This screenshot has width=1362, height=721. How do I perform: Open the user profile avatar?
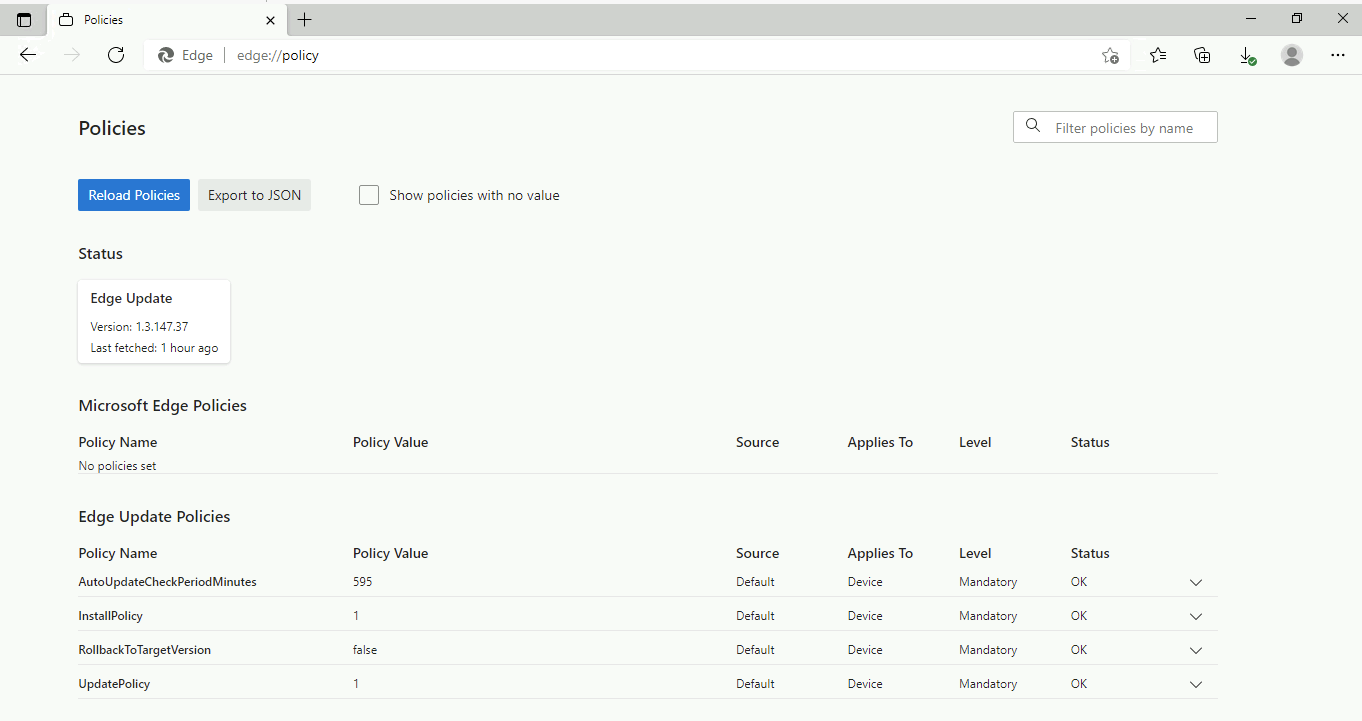(x=1292, y=55)
